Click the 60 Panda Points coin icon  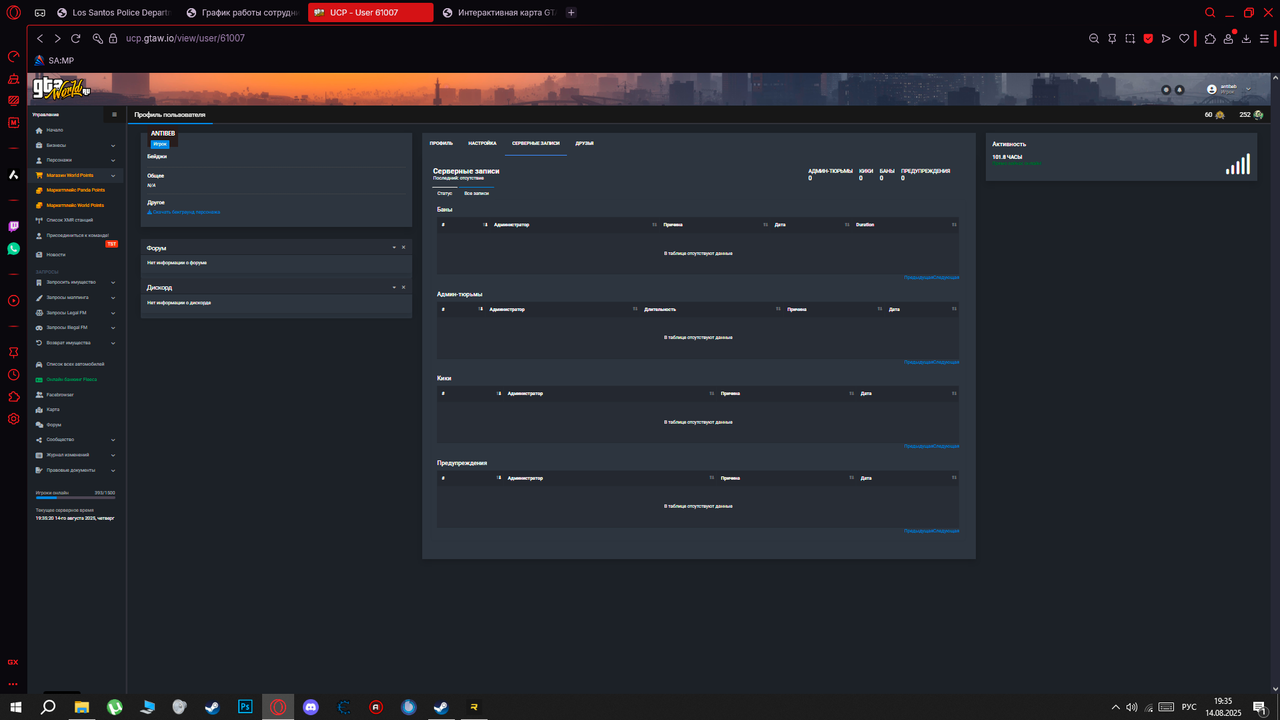(1220, 115)
